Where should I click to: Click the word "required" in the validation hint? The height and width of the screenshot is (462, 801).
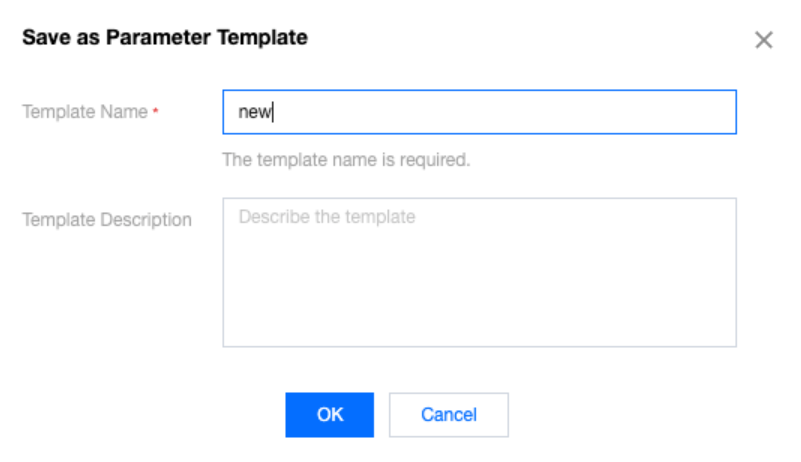[436, 159]
